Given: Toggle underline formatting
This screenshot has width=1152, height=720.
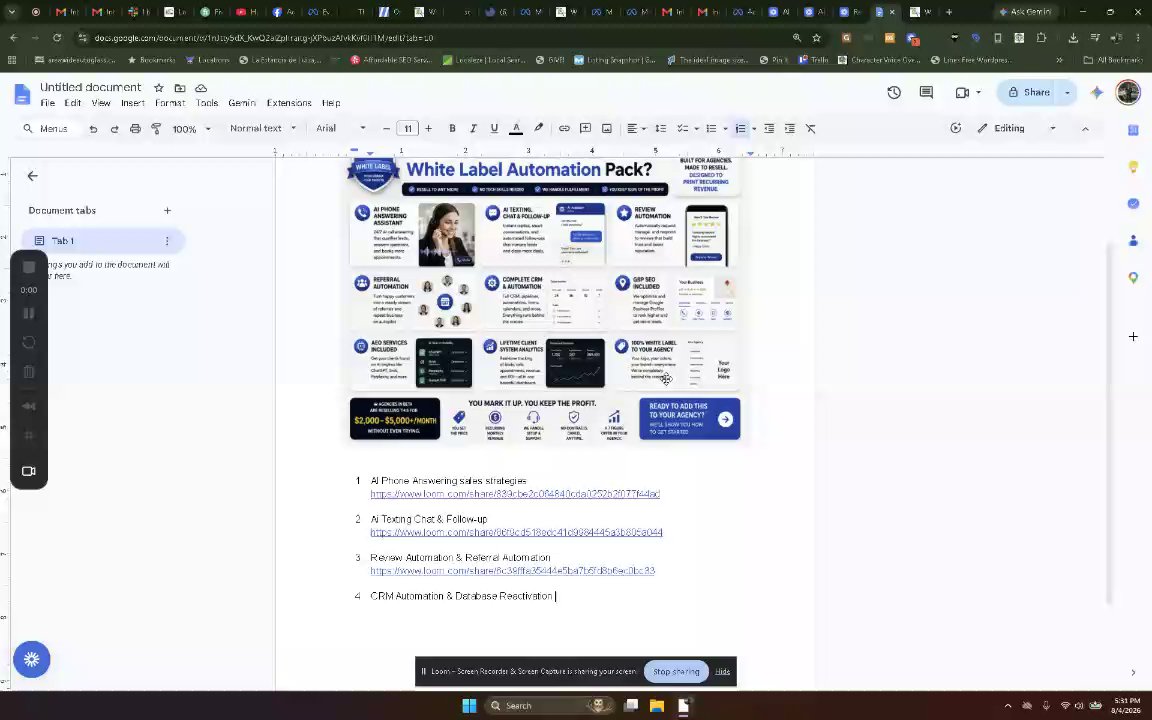Looking at the screenshot, I should tap(494, 129).
